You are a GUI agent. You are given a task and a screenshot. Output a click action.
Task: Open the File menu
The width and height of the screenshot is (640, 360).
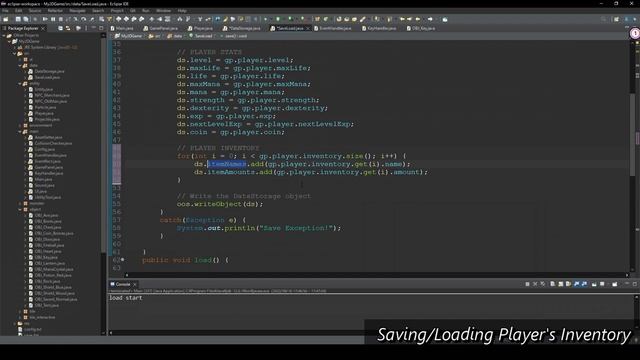click(x=5, y=11)
